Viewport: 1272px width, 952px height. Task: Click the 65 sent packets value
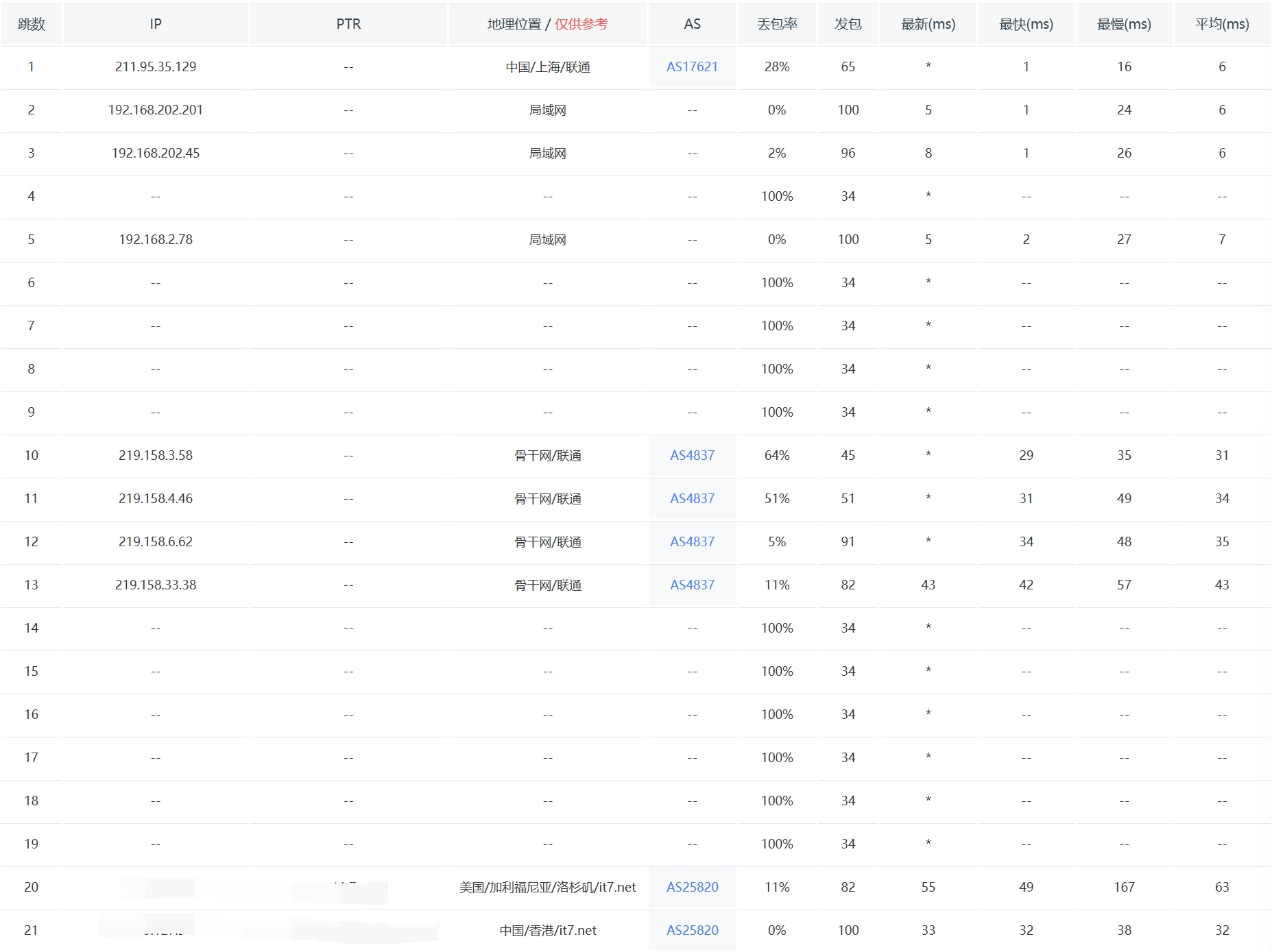tap(848, 66)
